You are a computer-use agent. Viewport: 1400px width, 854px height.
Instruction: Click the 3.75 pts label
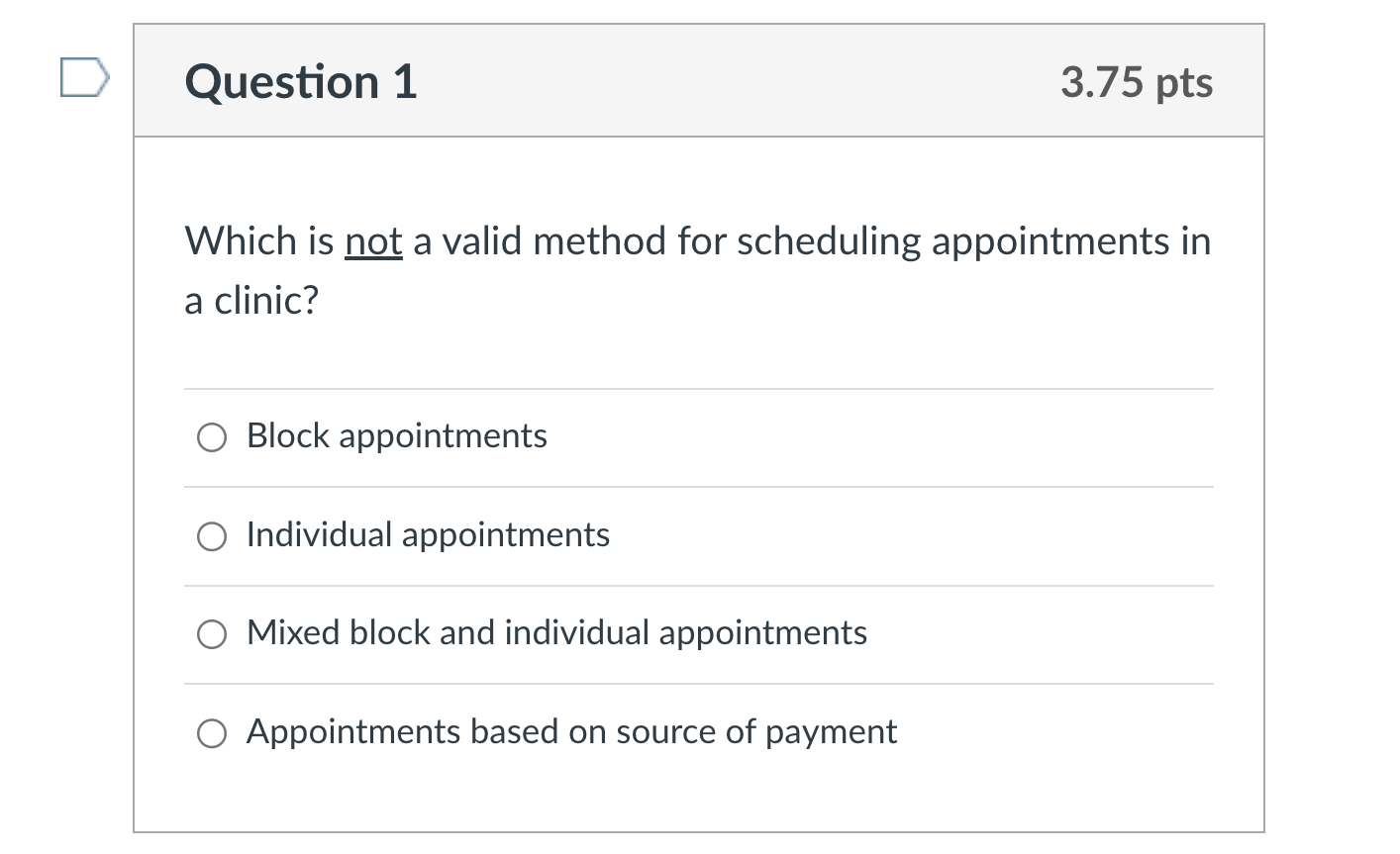pos(1136,83)
